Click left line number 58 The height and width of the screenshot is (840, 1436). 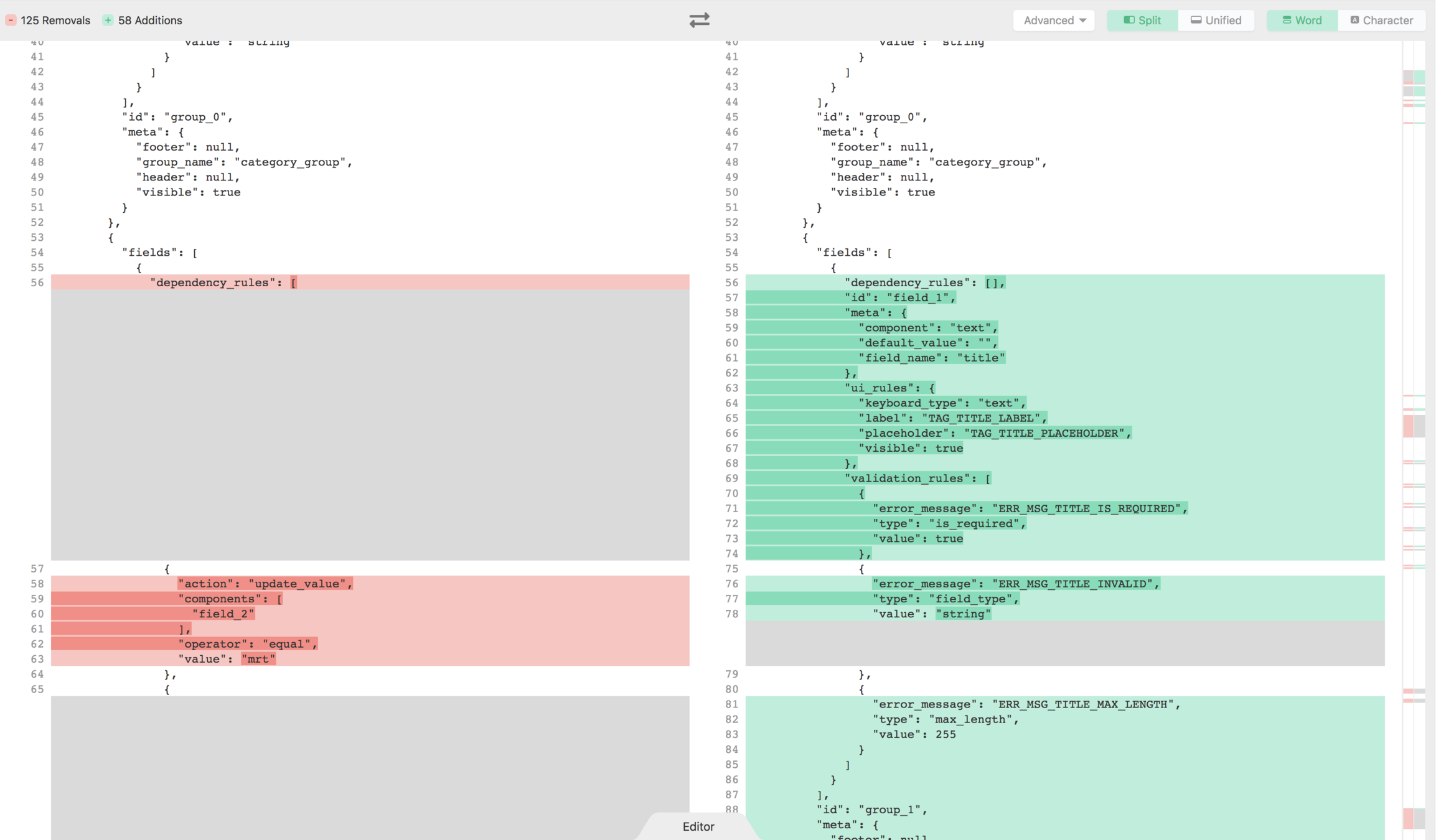(x=37, y=584)
